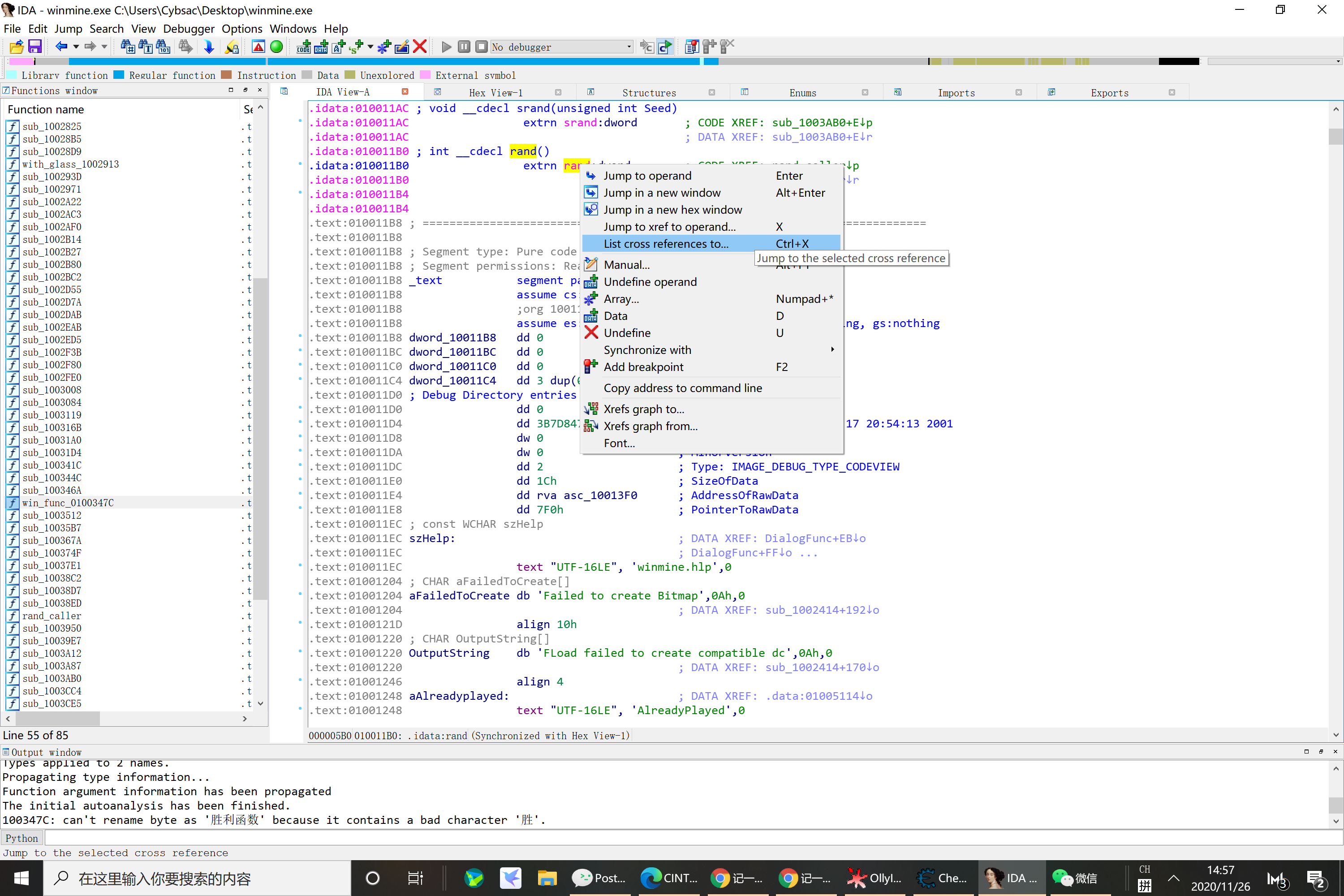Jump back with the blue left arrow

click(61, 47)
